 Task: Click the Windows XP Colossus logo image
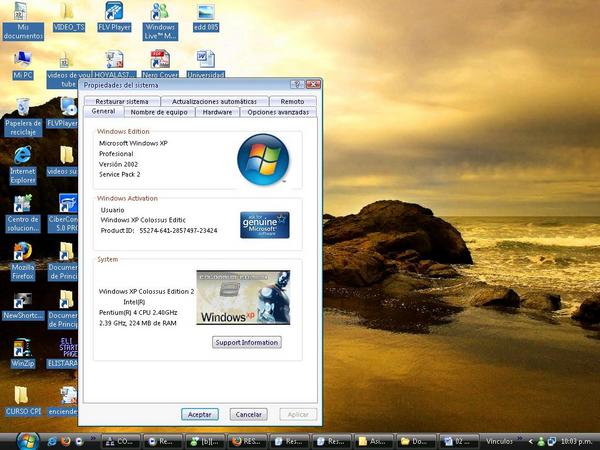tap(243, 297)
